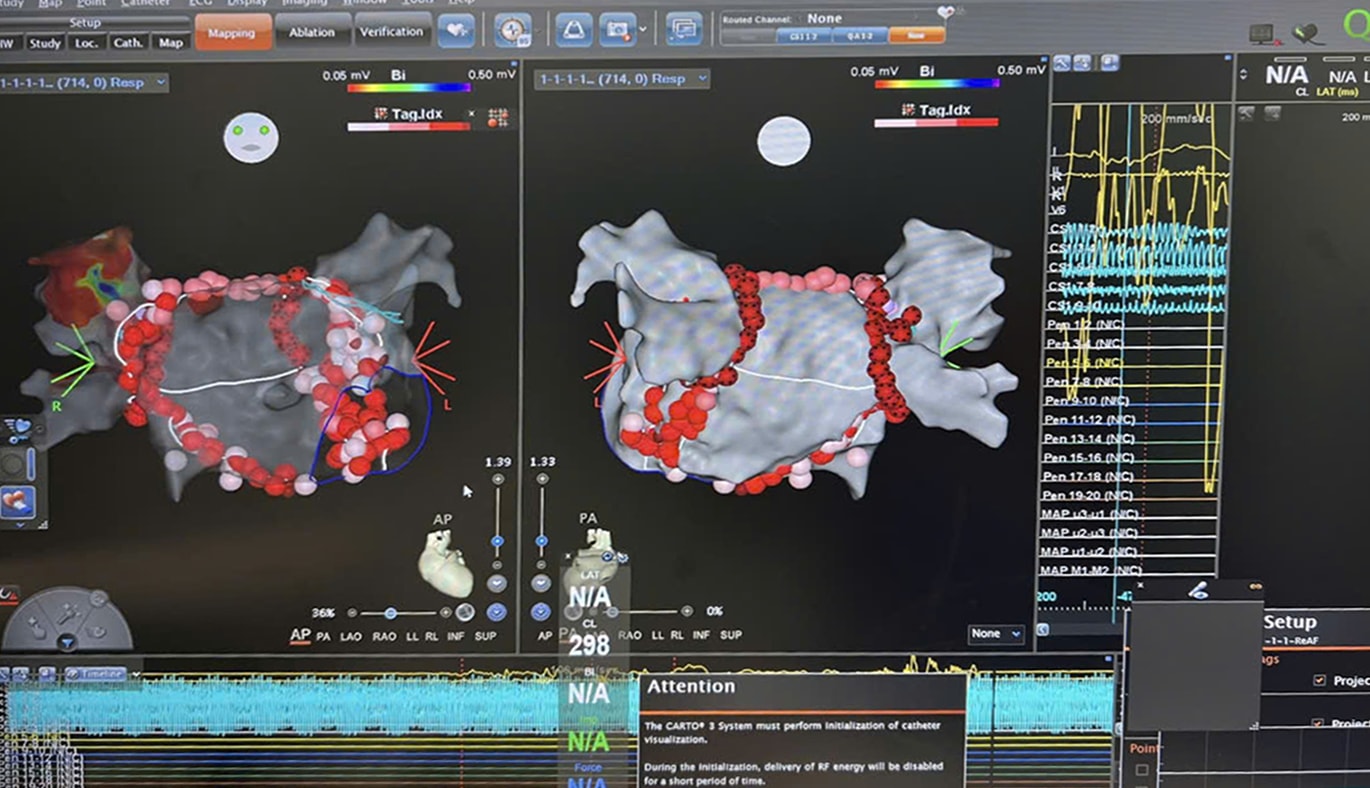Switch to the Verification tab
The width and height of the screenshot is (1370, 788).
[391, 32]
